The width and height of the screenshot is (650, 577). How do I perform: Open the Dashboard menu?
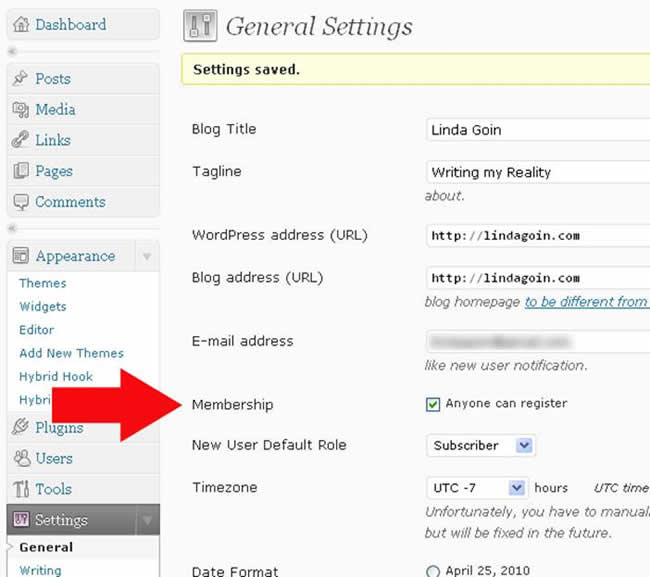point(70,24)
